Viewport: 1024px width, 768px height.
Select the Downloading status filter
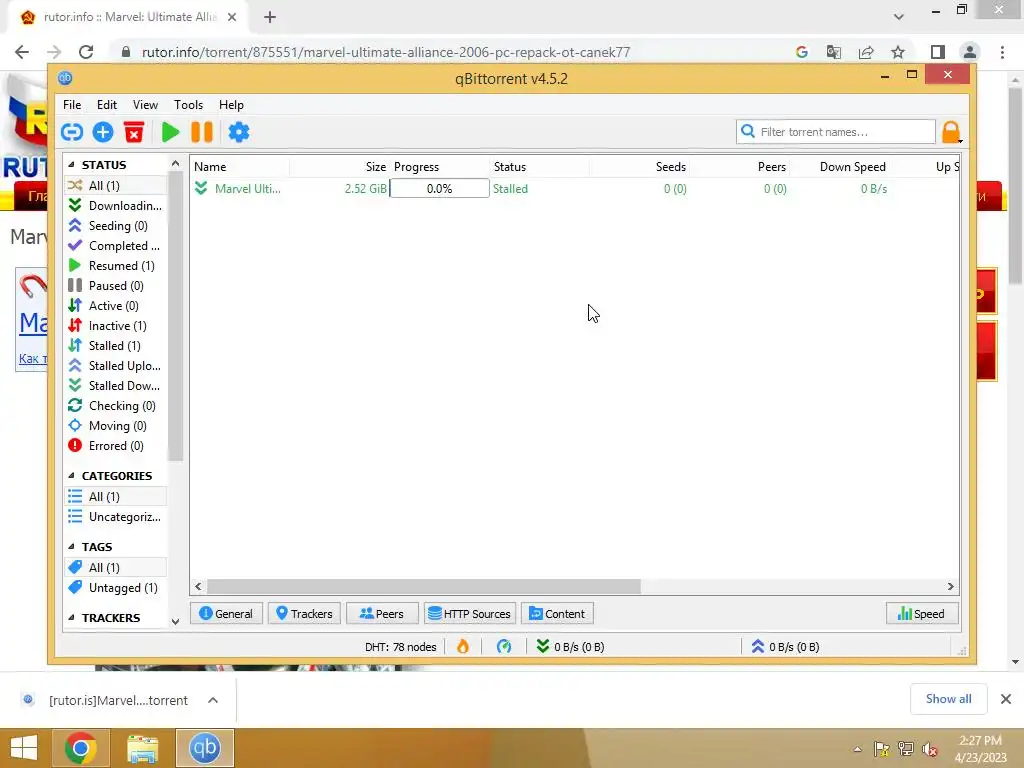(x=116, y=206)
